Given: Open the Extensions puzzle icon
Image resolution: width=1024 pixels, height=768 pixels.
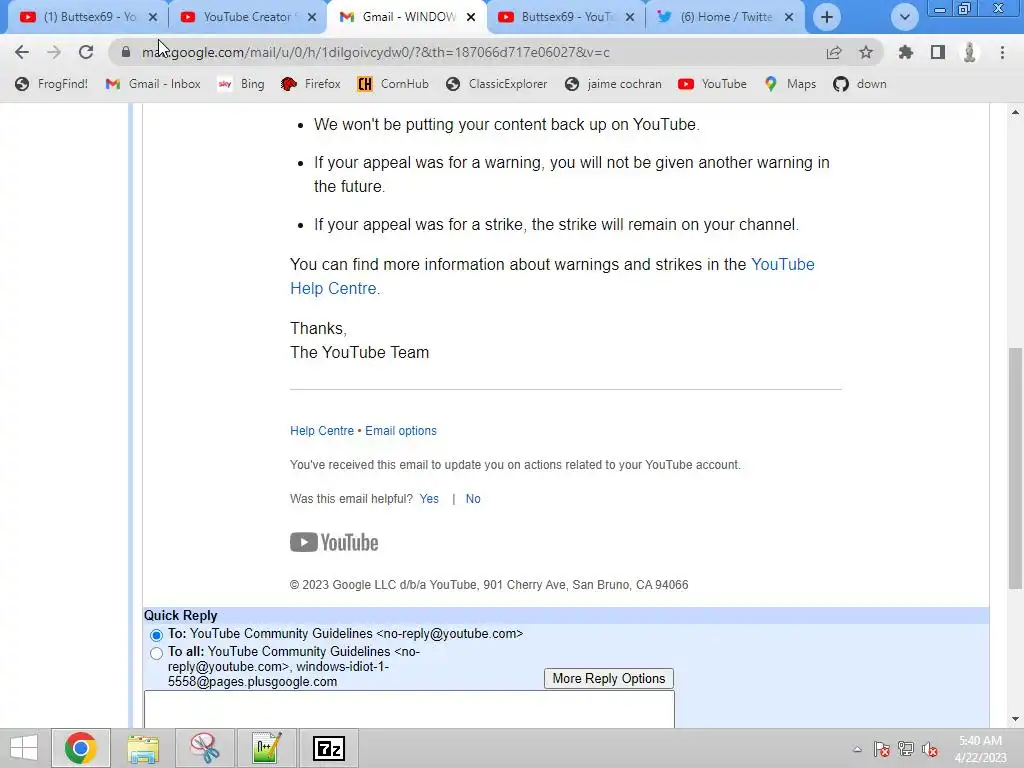Looking at the screenshot, I should click(906, 52).
